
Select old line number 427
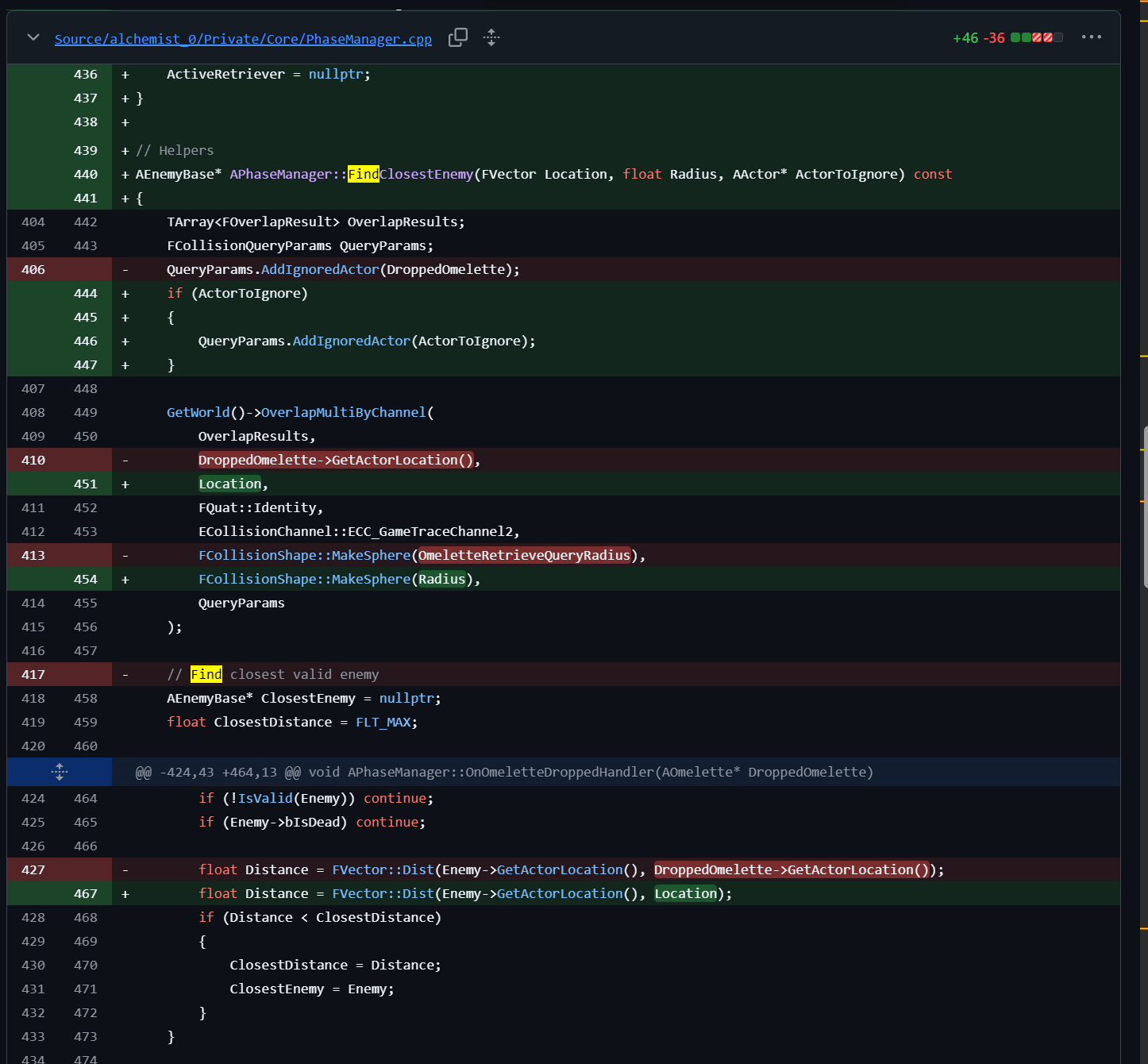pos(33,869)
